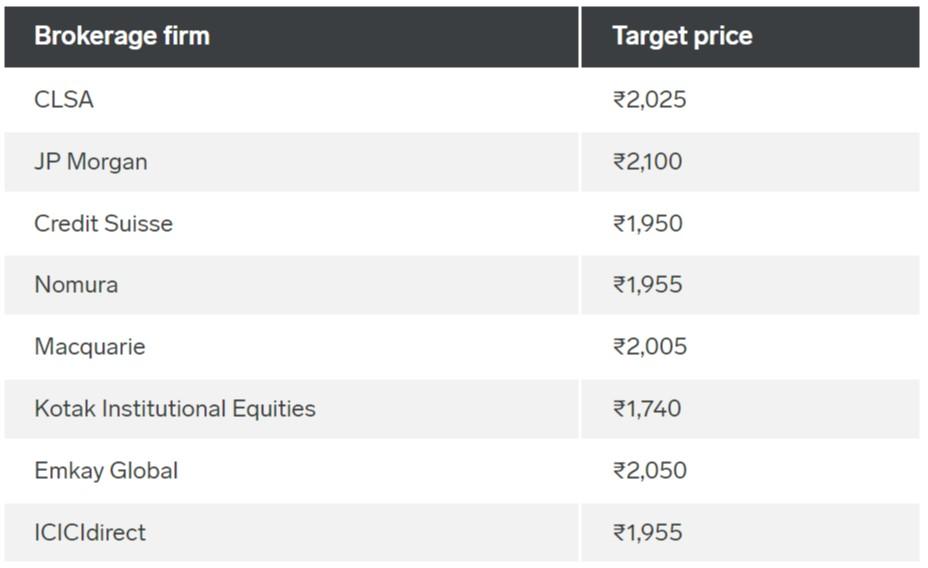
Task: Click the ₹1,950 target price
Action: point(648,224)
